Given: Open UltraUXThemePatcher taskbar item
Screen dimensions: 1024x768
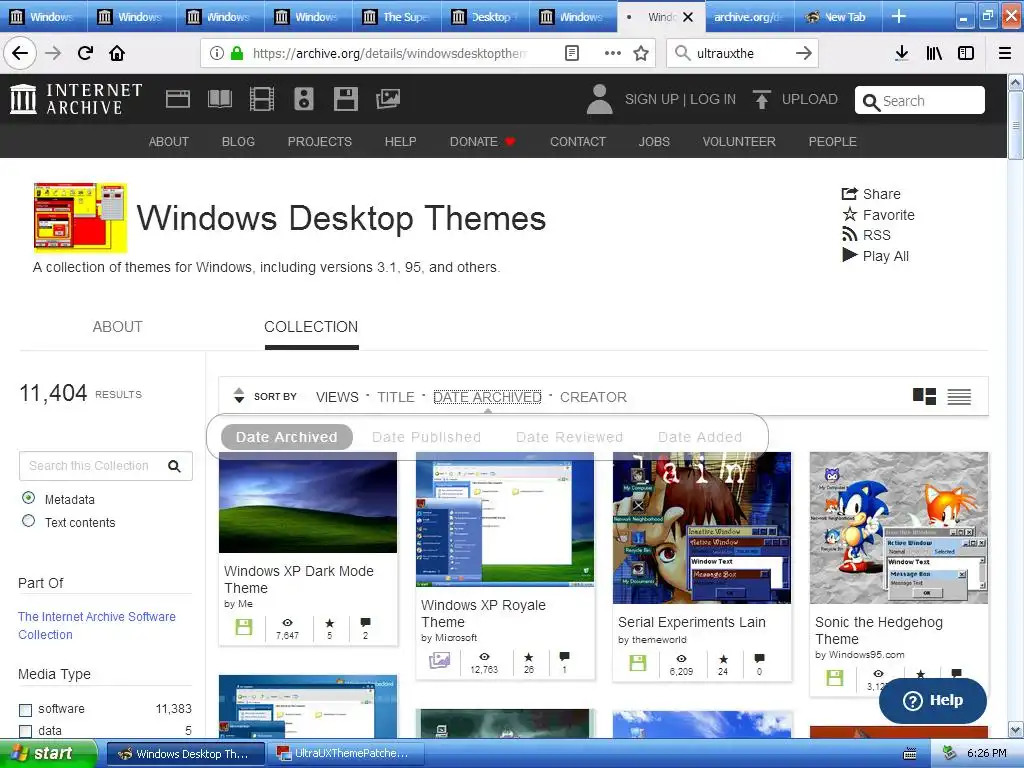Looking at the screenshot, I should 345,754.
